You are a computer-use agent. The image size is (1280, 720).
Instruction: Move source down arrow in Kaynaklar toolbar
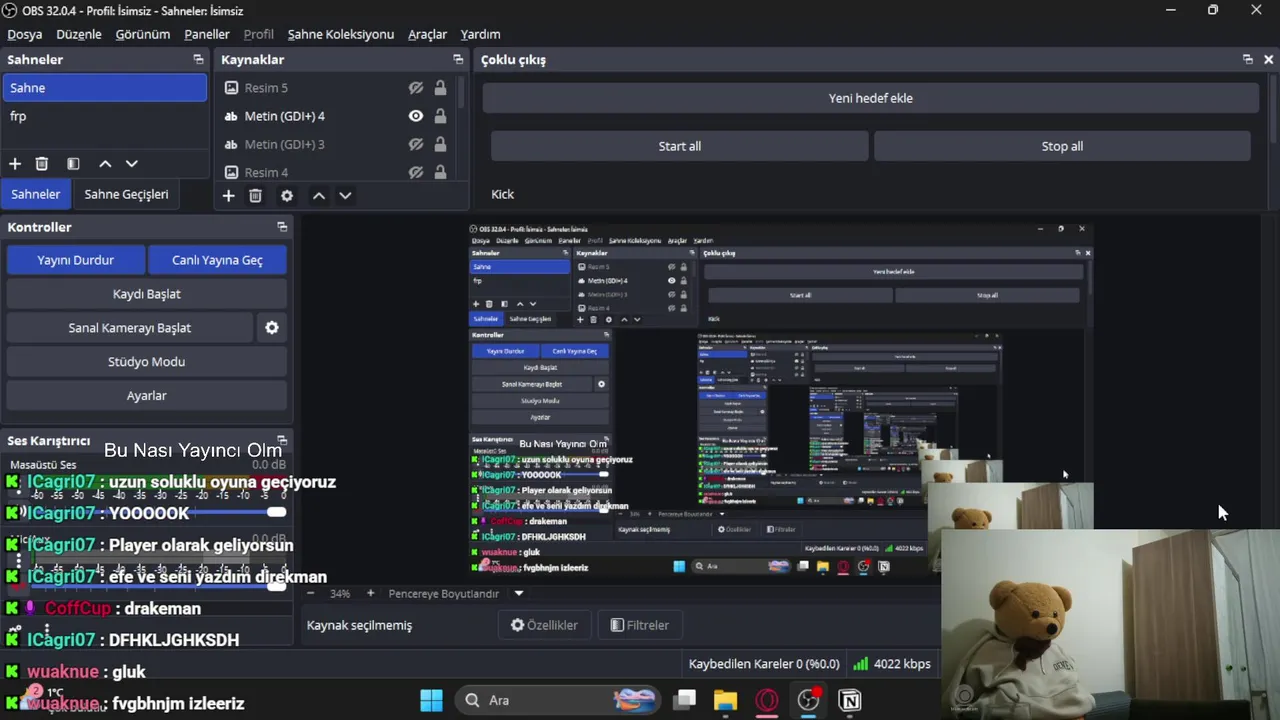(345, 196)
